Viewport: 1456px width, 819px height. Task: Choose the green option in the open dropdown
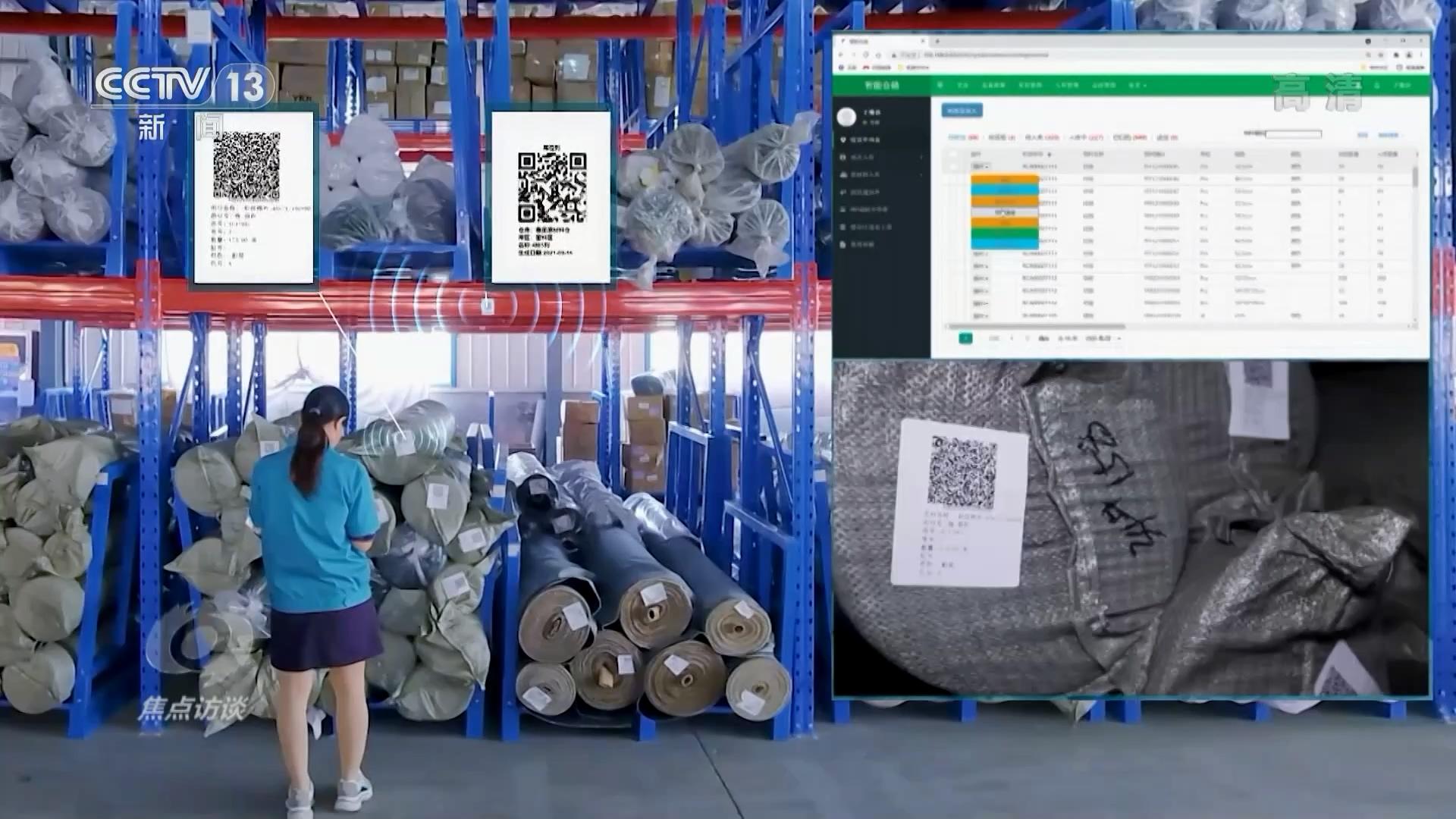1005,232
